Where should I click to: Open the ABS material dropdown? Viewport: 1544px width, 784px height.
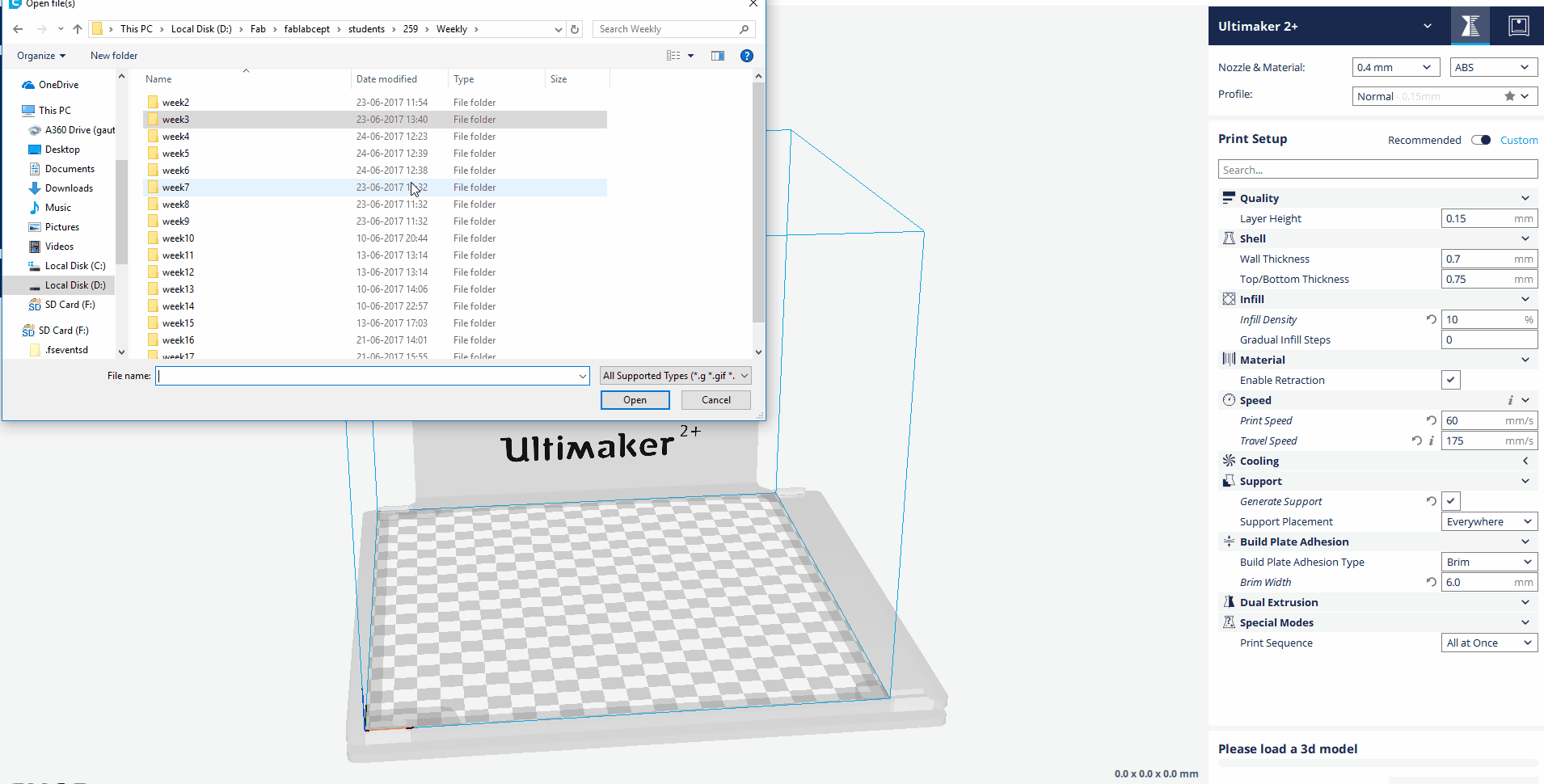tap(1493, 67)
